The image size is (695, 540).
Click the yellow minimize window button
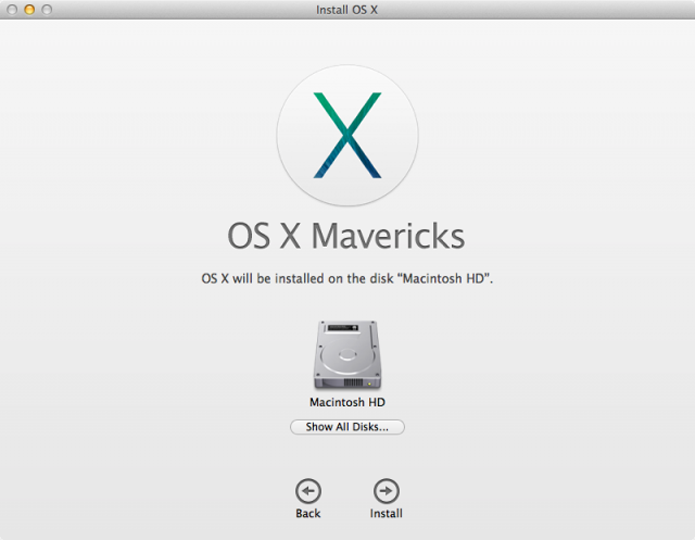tap(29, 9)
